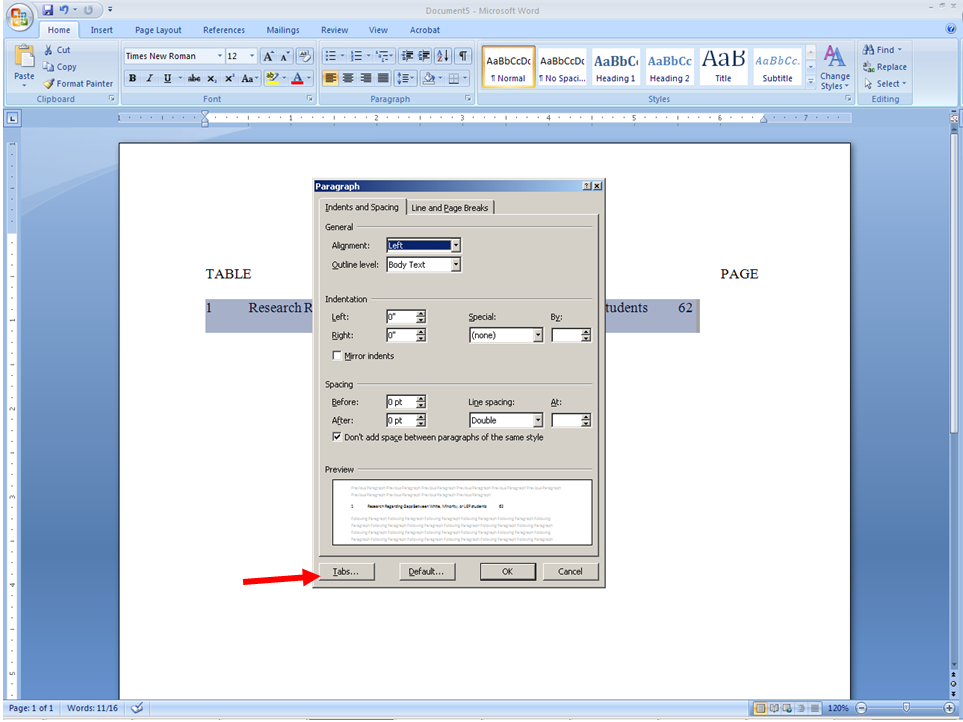Open the Insert ribbon tab
Image resolution: width=963 pixels, height=722 pixels.
click(101, 30)
